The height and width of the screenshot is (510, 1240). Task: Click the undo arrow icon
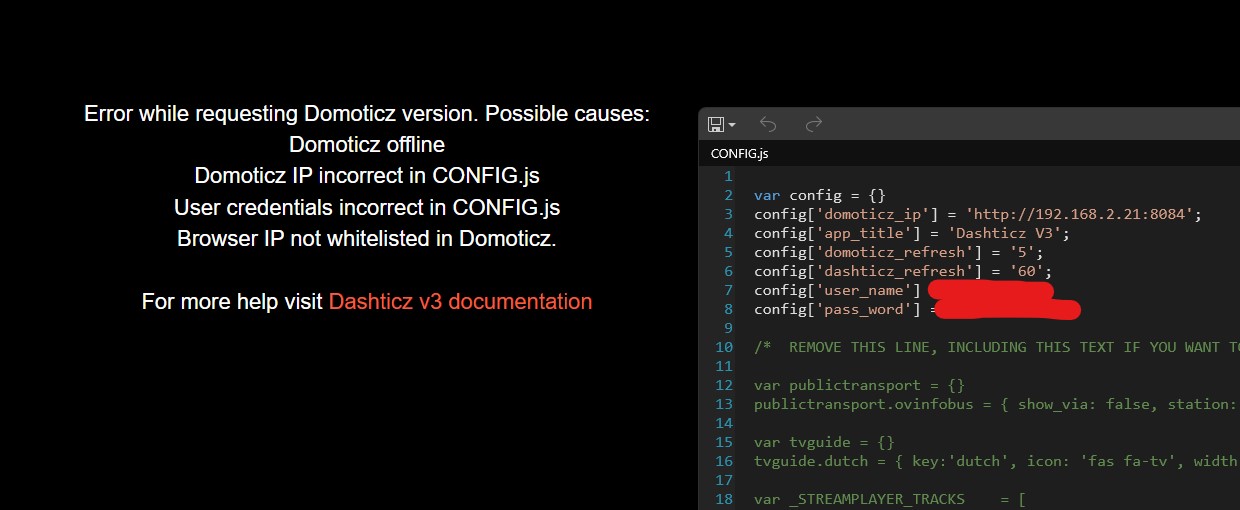768,124
